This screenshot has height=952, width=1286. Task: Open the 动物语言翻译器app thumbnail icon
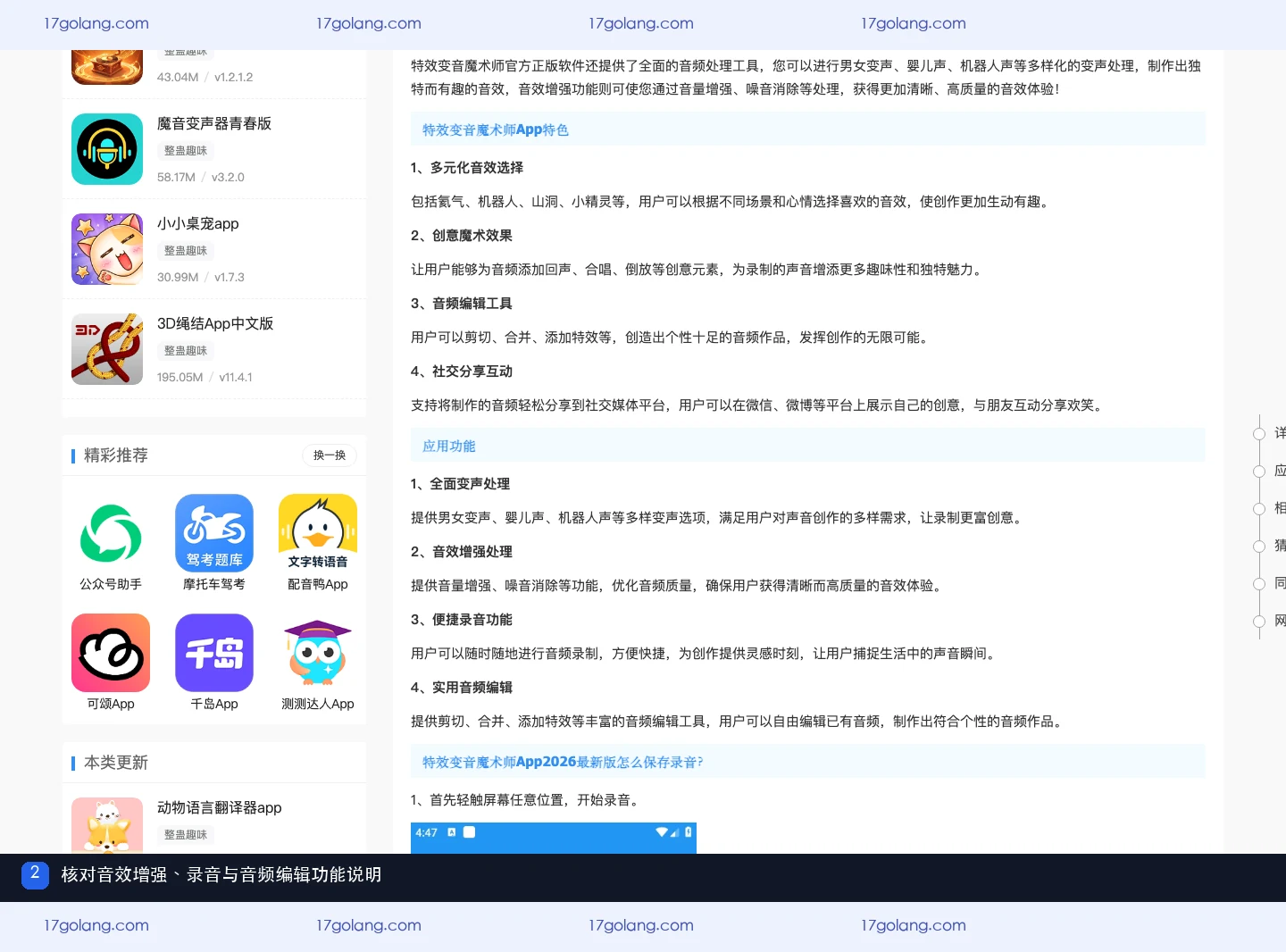tap(107, 825)
